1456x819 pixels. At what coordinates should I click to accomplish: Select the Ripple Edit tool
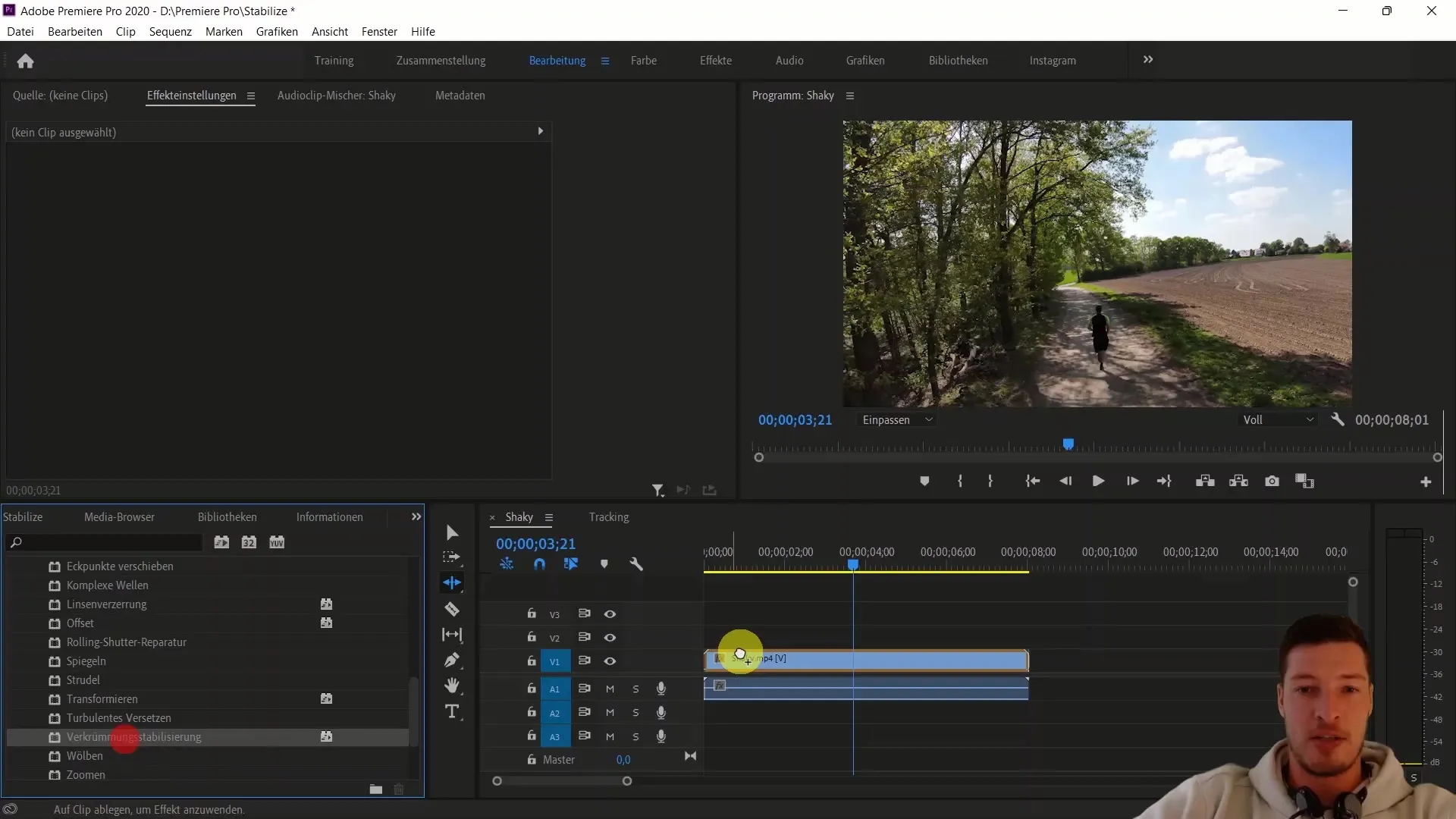coord(452,582)
